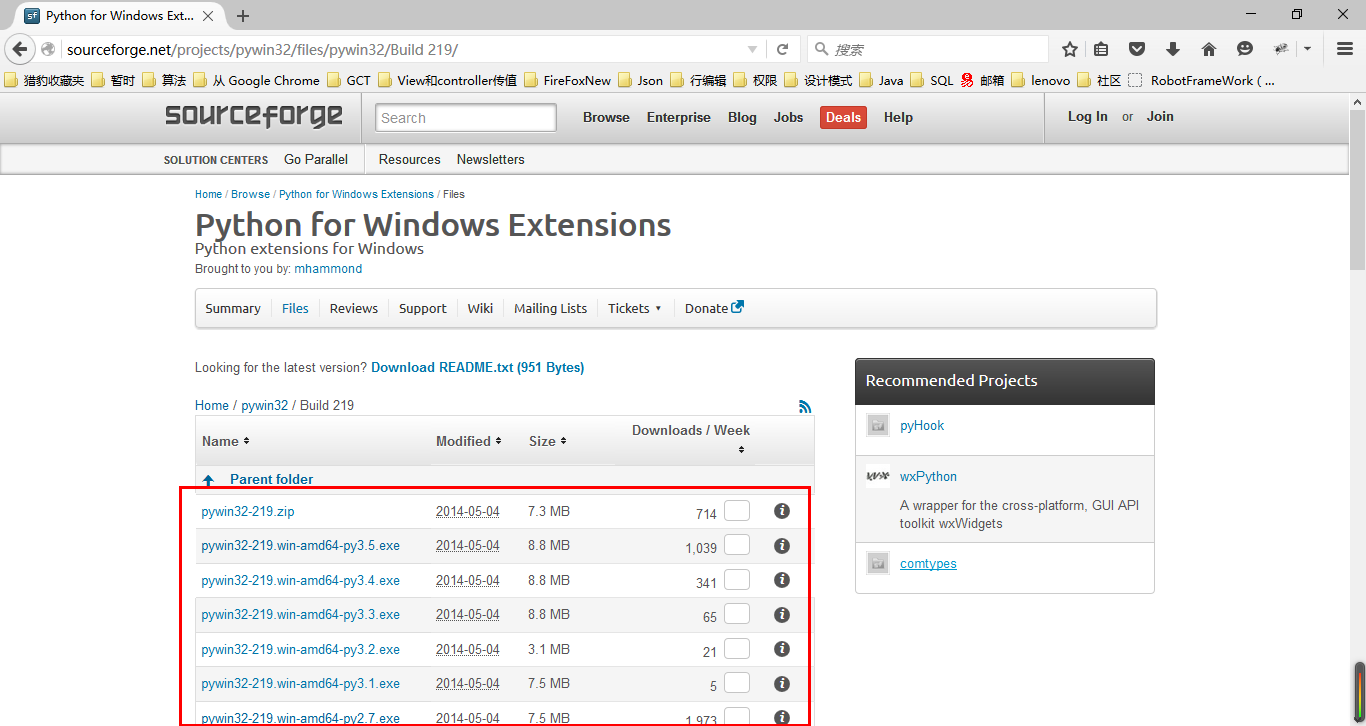Click the SourceForge Search input field
Viewport: 1366px width, 726px height.
tap(466, 117)
